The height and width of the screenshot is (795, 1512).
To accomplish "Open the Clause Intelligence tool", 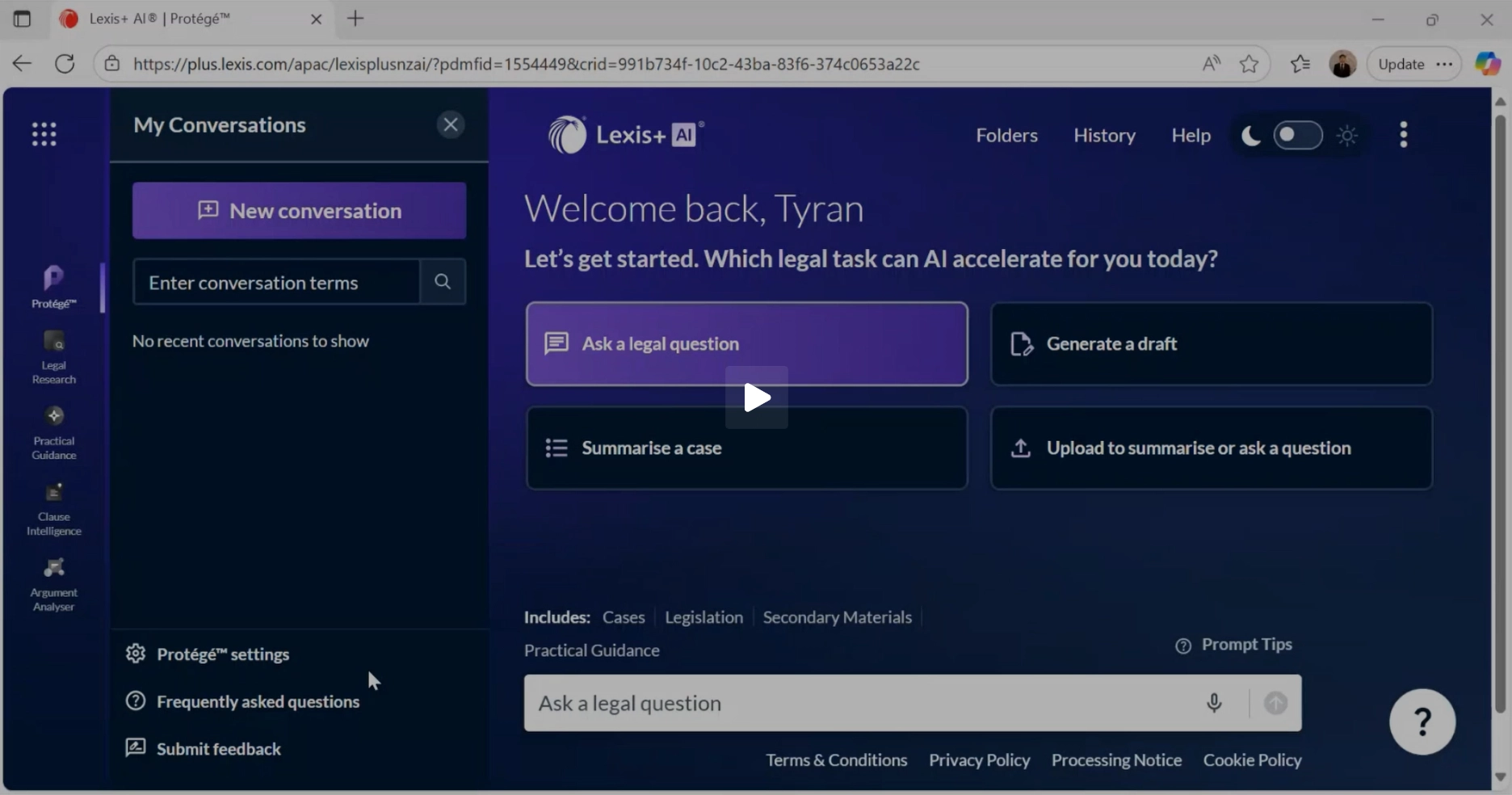I will [53, 508].
